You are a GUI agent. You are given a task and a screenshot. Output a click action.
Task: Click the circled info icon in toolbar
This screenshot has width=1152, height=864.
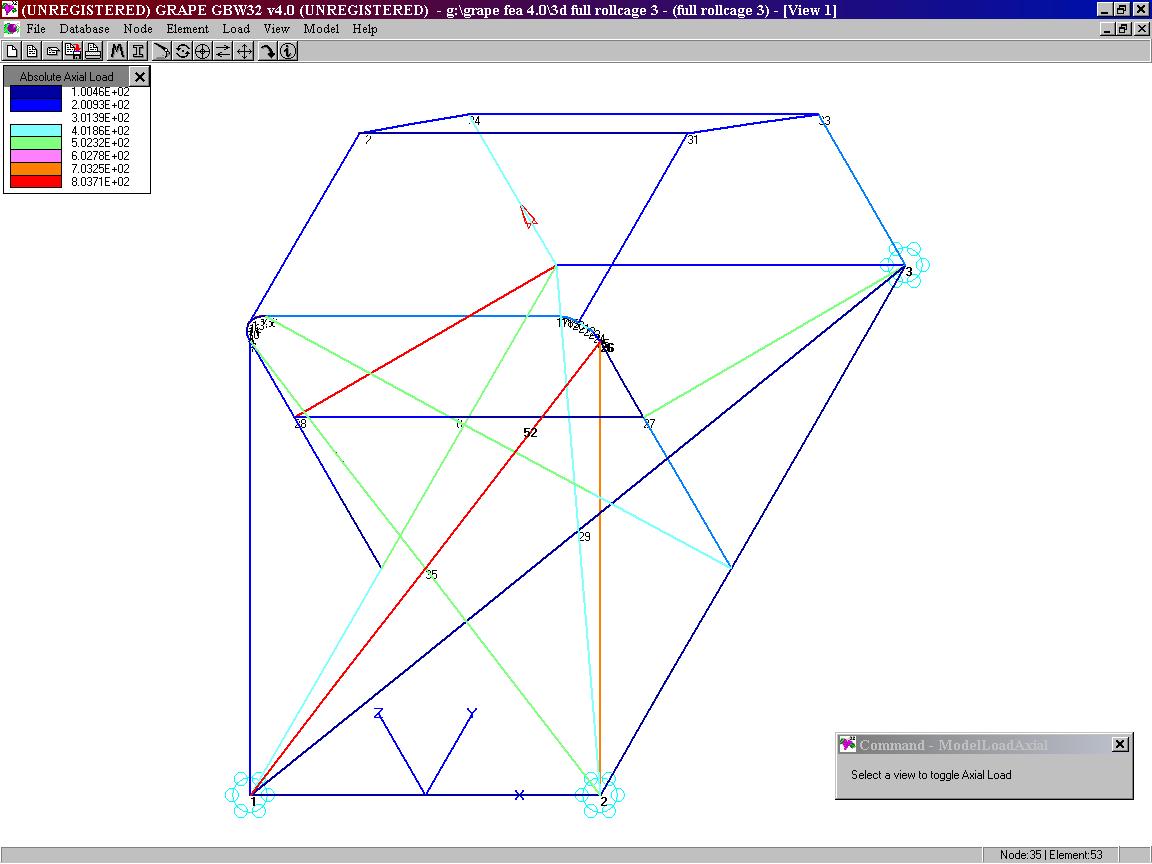click(x=288, y=51)
